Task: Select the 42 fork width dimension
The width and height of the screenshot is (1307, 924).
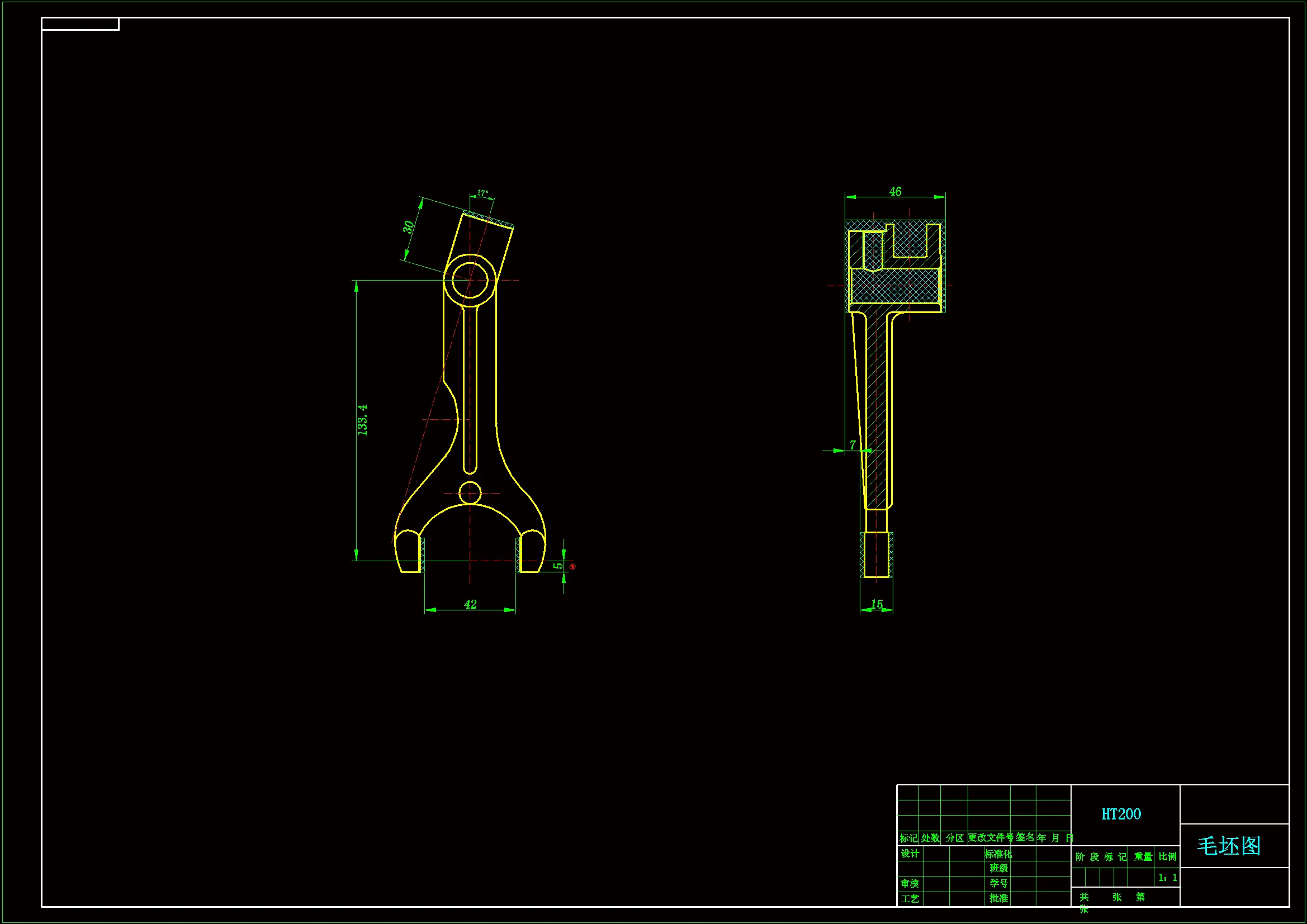Action: pos(470,604)
